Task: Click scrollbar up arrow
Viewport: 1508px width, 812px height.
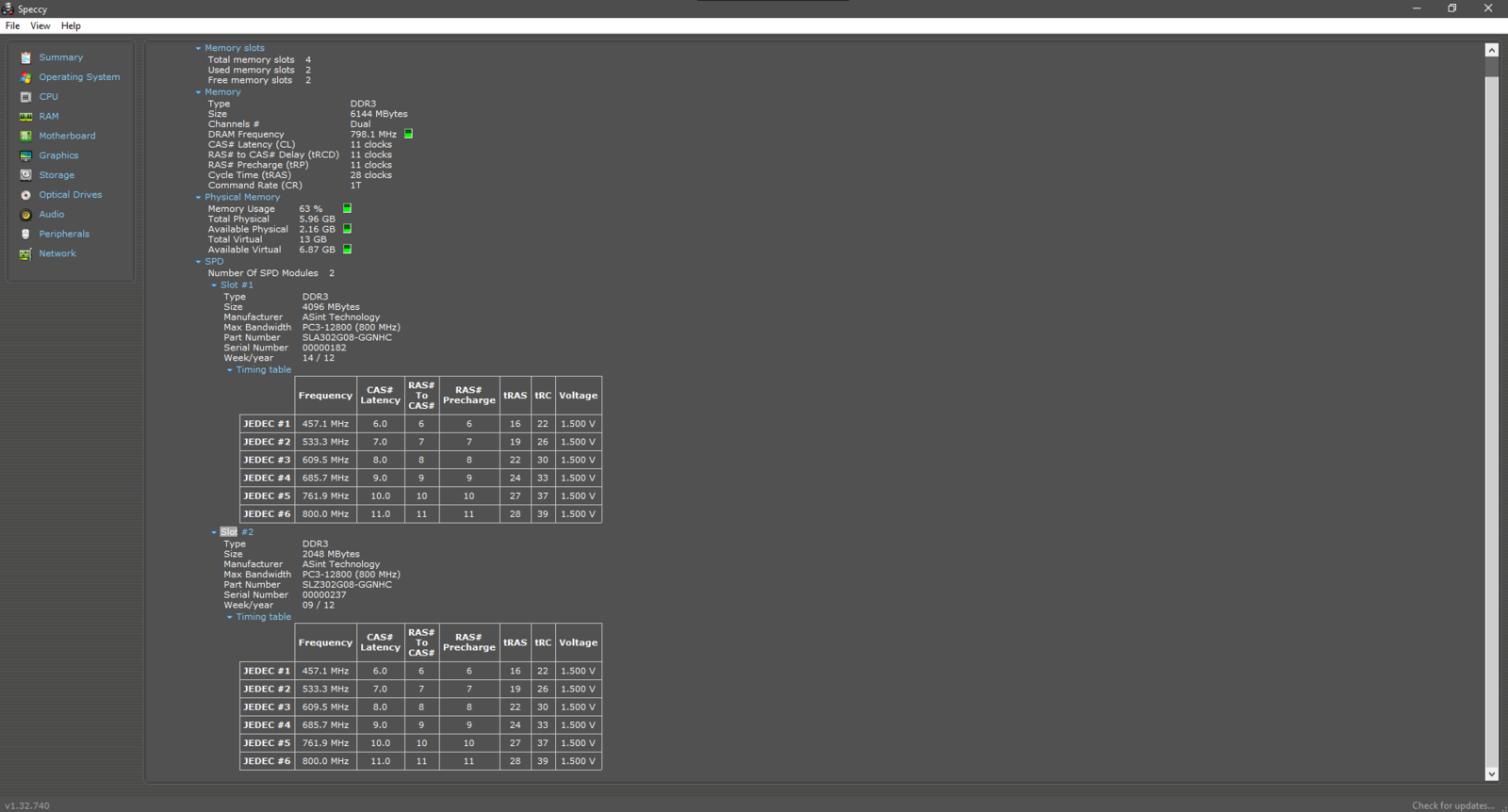Action: [1491, 50]
